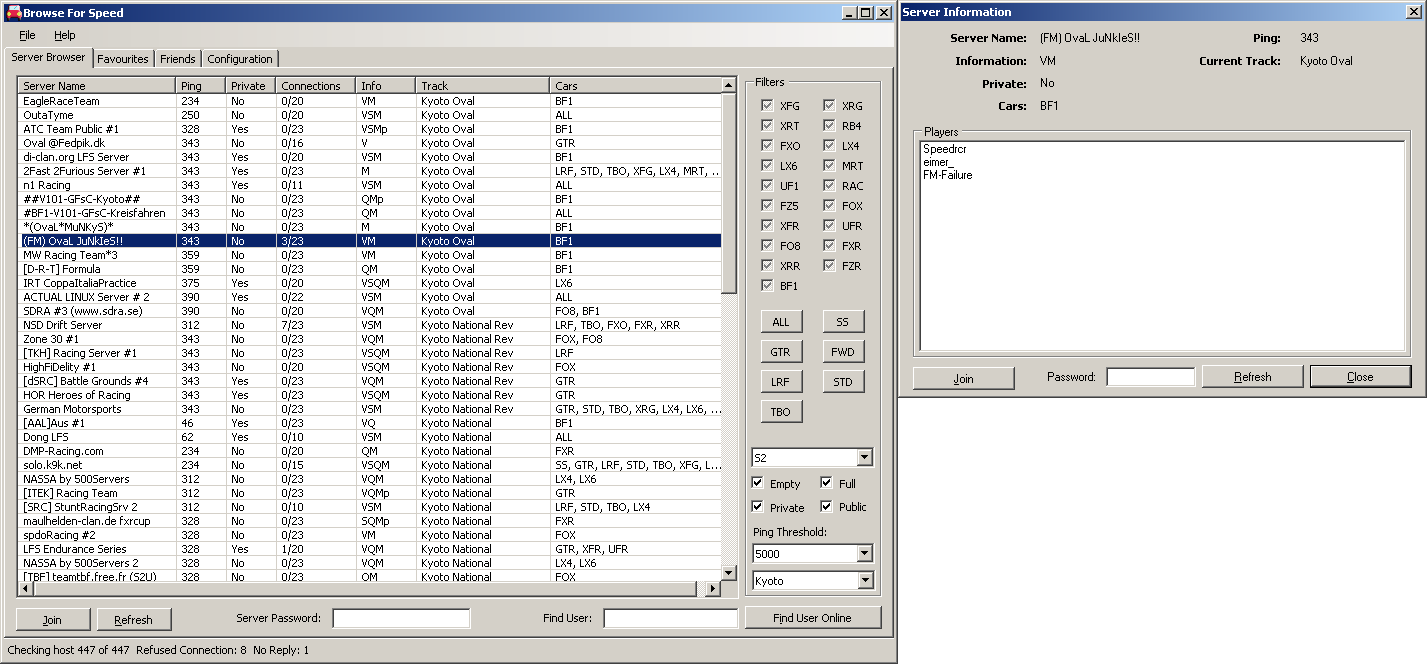Viewport: 1427px width, 664px height.
Task: Click the ALL car filter button
Action: coord(781,322)
